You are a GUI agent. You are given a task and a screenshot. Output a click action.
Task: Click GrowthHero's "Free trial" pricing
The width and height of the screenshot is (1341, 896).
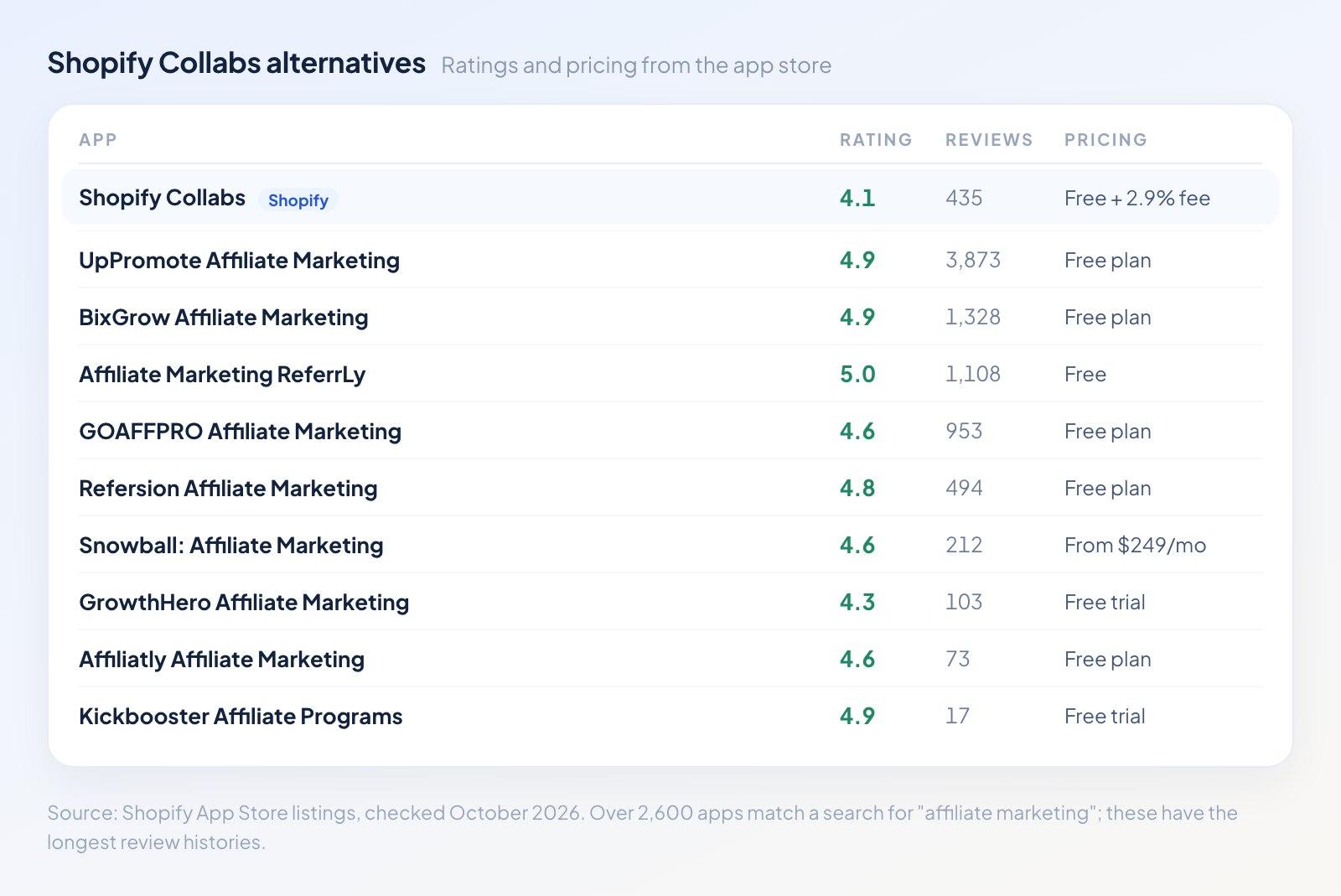click(1105, 603)
